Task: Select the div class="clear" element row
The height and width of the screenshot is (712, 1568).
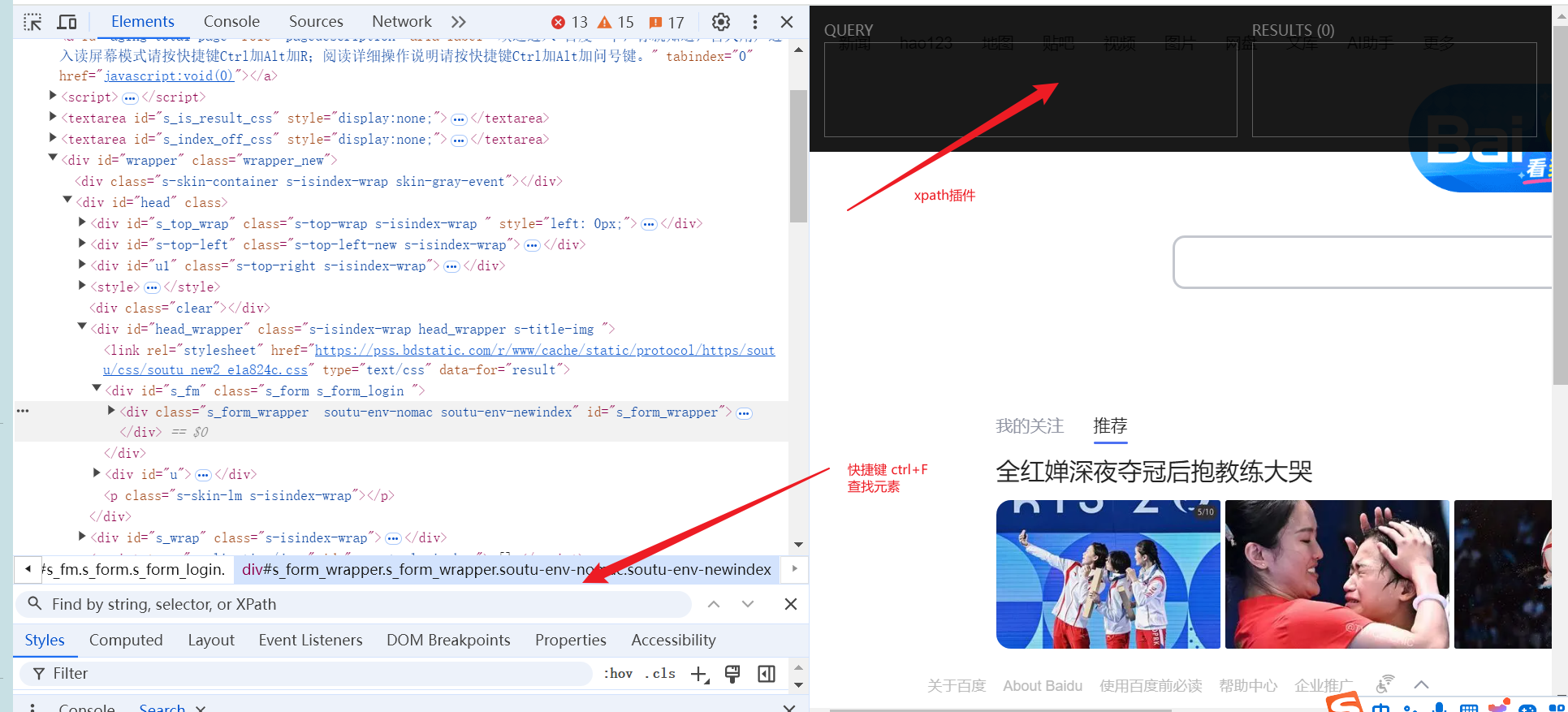Action: (180, 308)
